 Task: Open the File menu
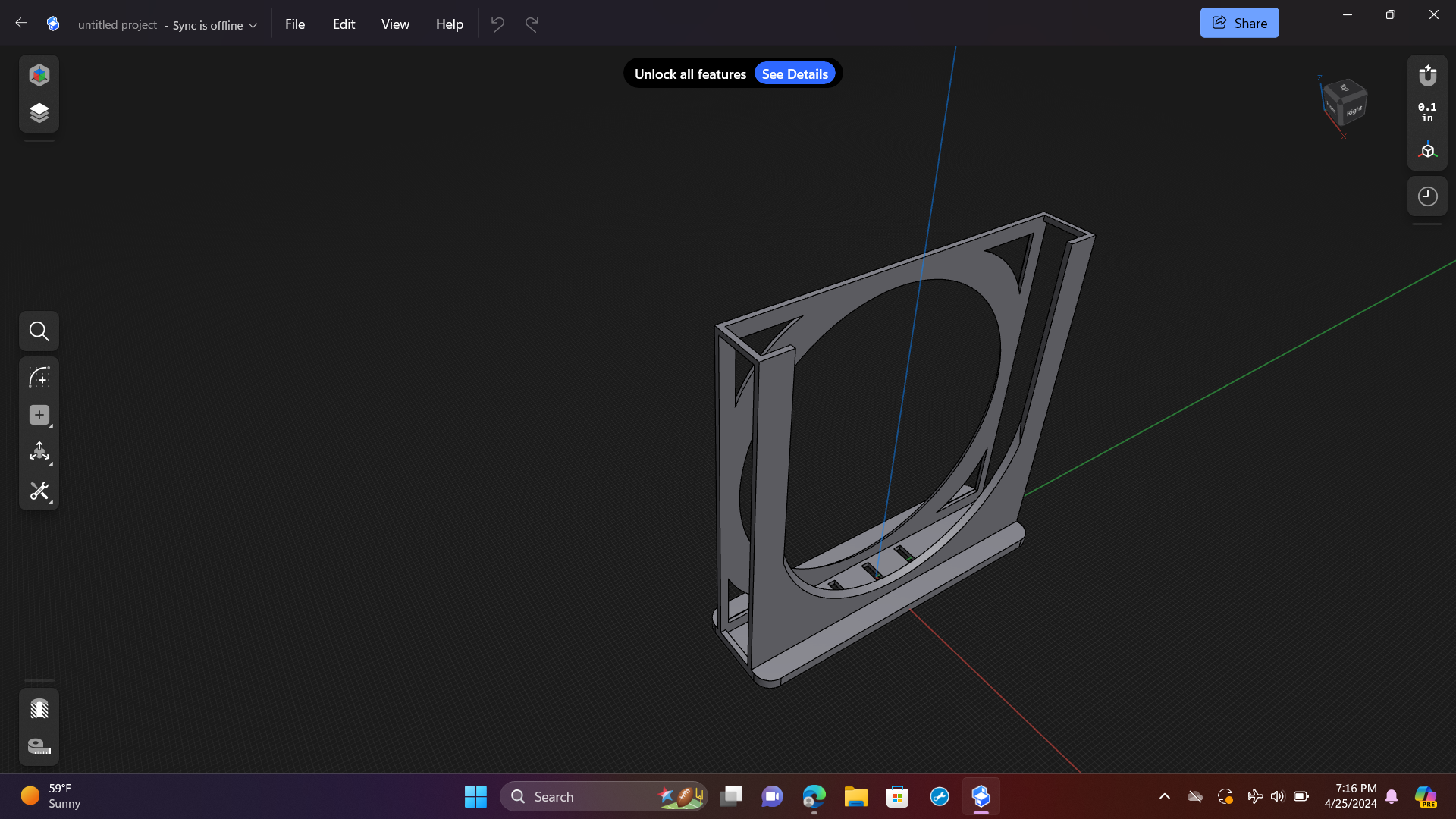pyautogui.click(x=294, y=24)
